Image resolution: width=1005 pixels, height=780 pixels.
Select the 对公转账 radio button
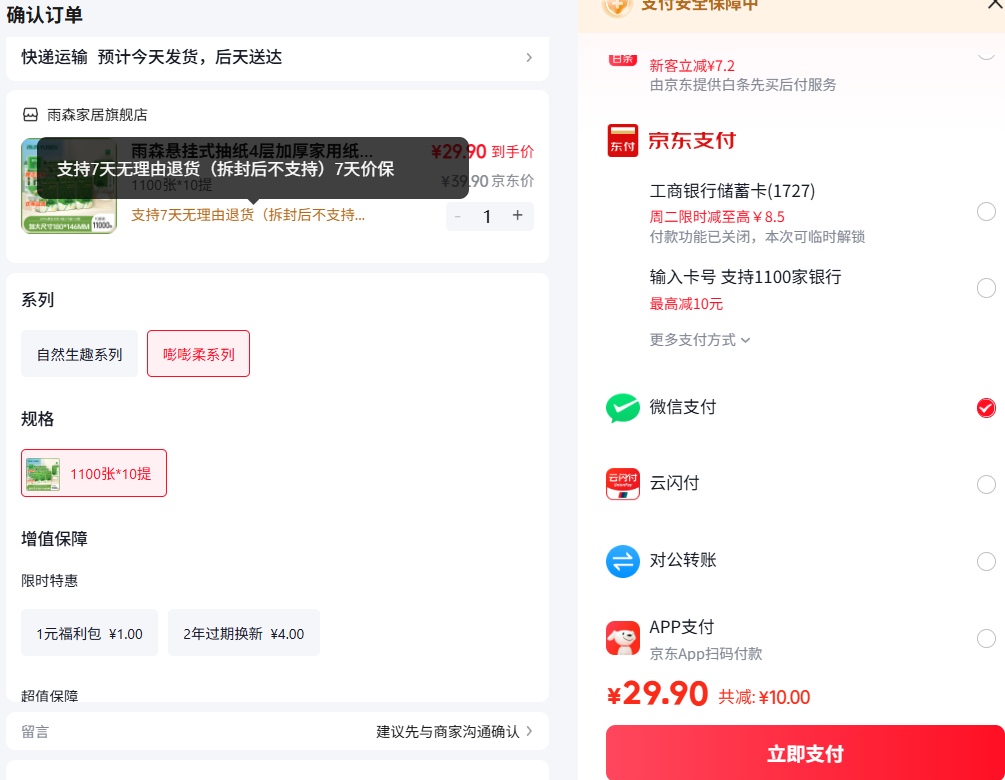tap(986, 561)
